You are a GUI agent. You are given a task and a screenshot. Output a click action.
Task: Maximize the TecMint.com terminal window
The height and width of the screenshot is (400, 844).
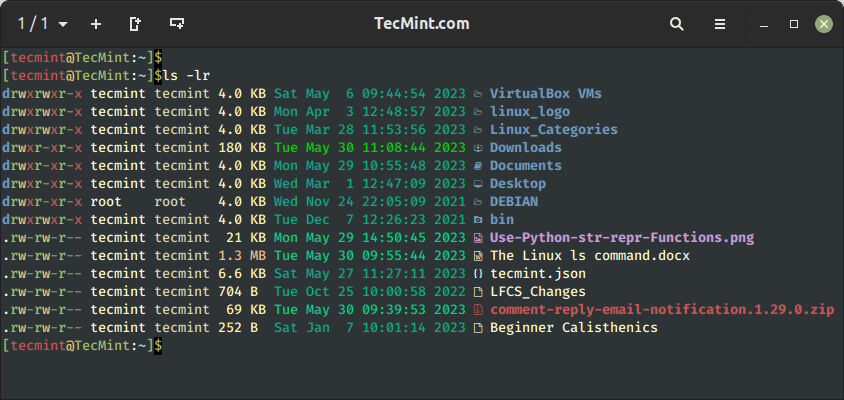[793, 24]
